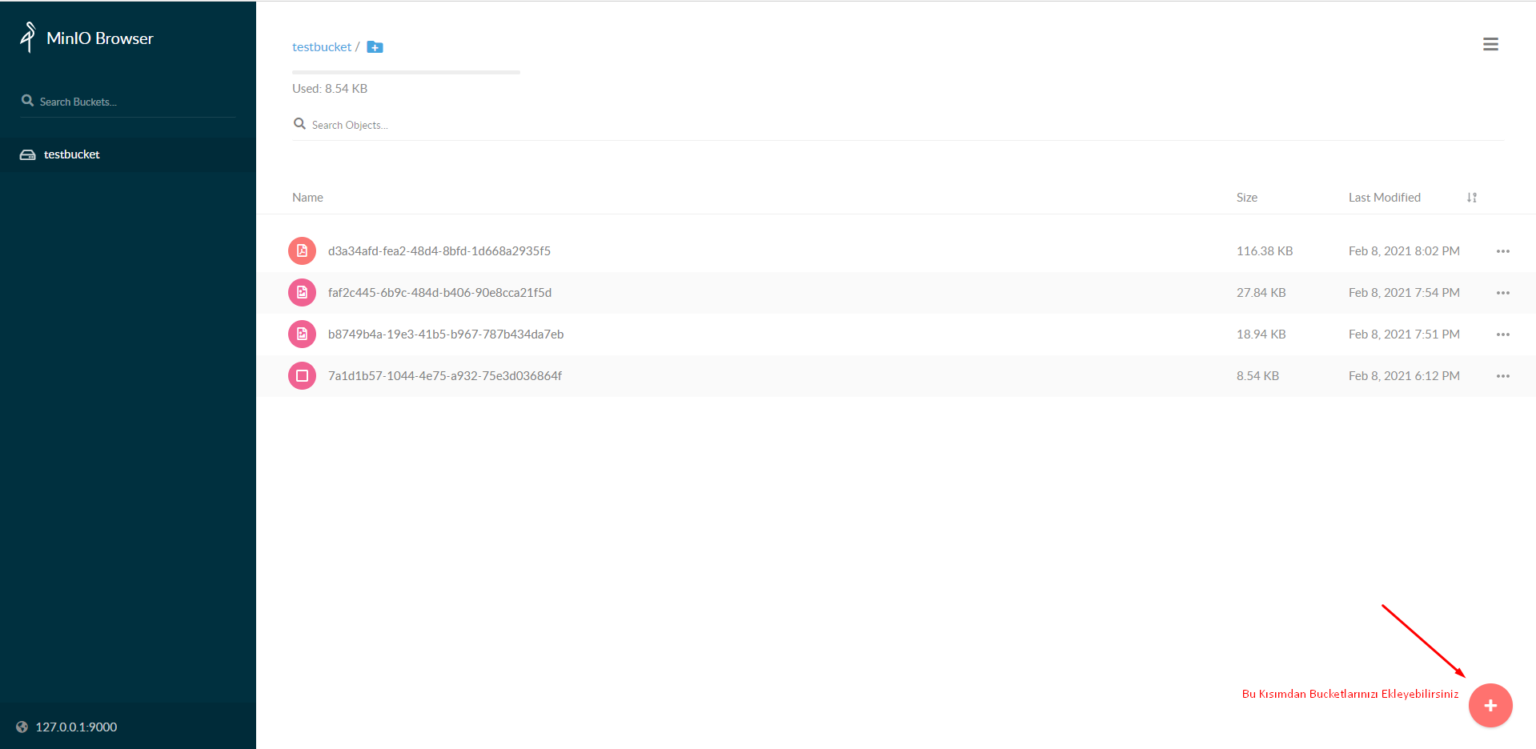1536x749 pixels.
Task: Open options menu for b8749b4a object
Action: (1502, 334)
